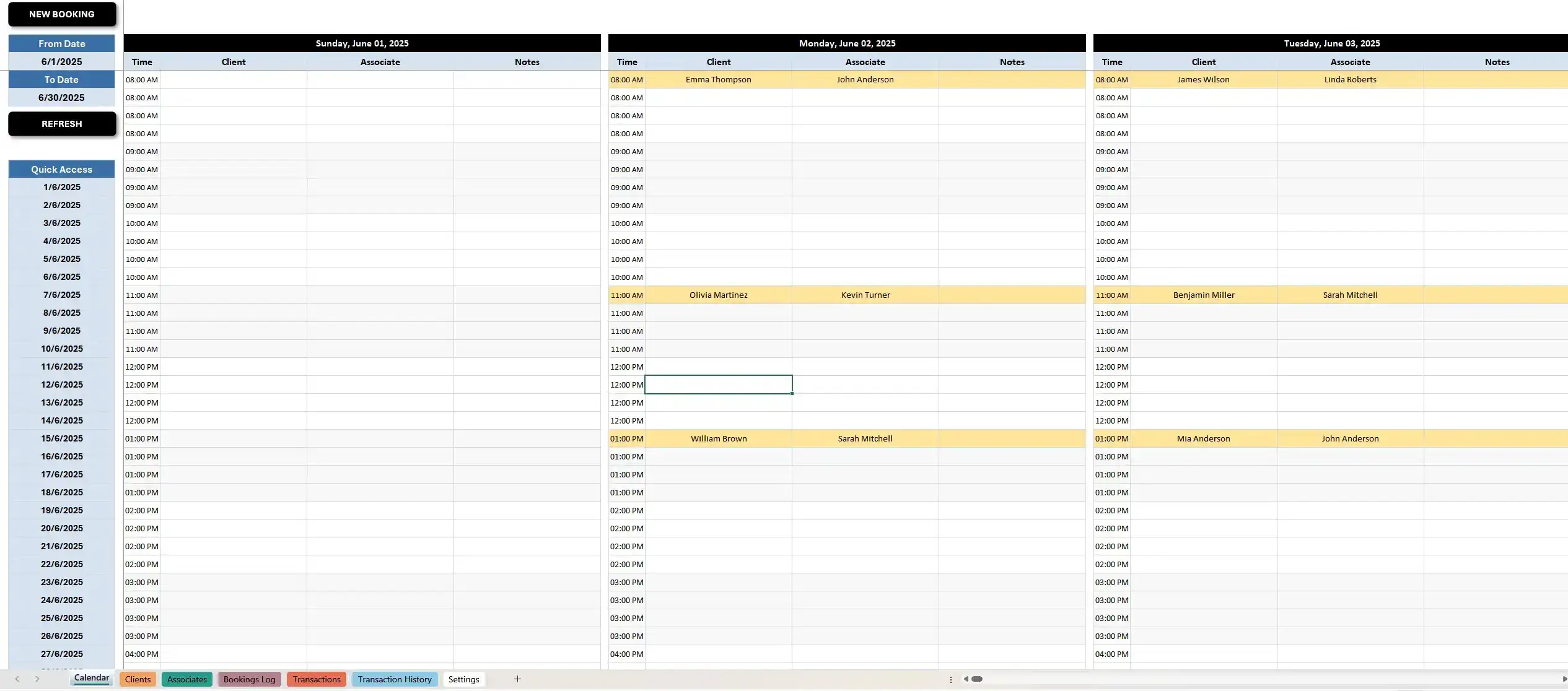The height and width of the screenshot is (691, 1568).
Task: Select the William Brown client cell
Action: [719, 438]
